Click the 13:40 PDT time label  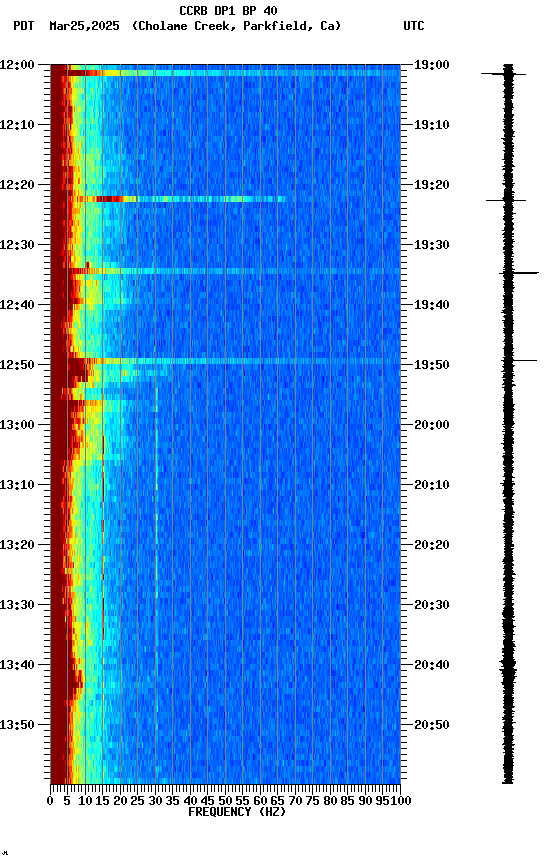(17, 665)
